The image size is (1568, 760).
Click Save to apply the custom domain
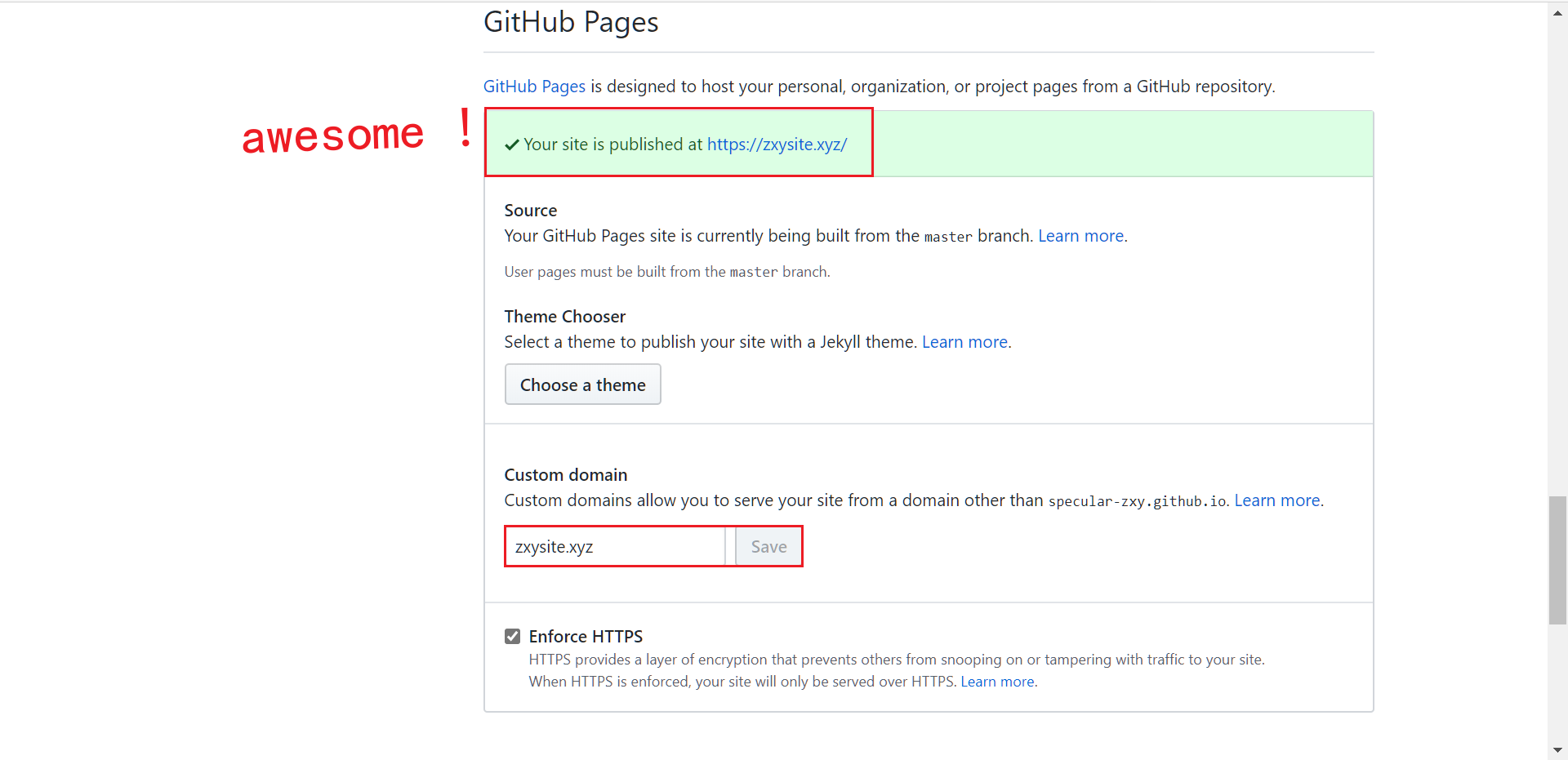click(x=767, y=546)
